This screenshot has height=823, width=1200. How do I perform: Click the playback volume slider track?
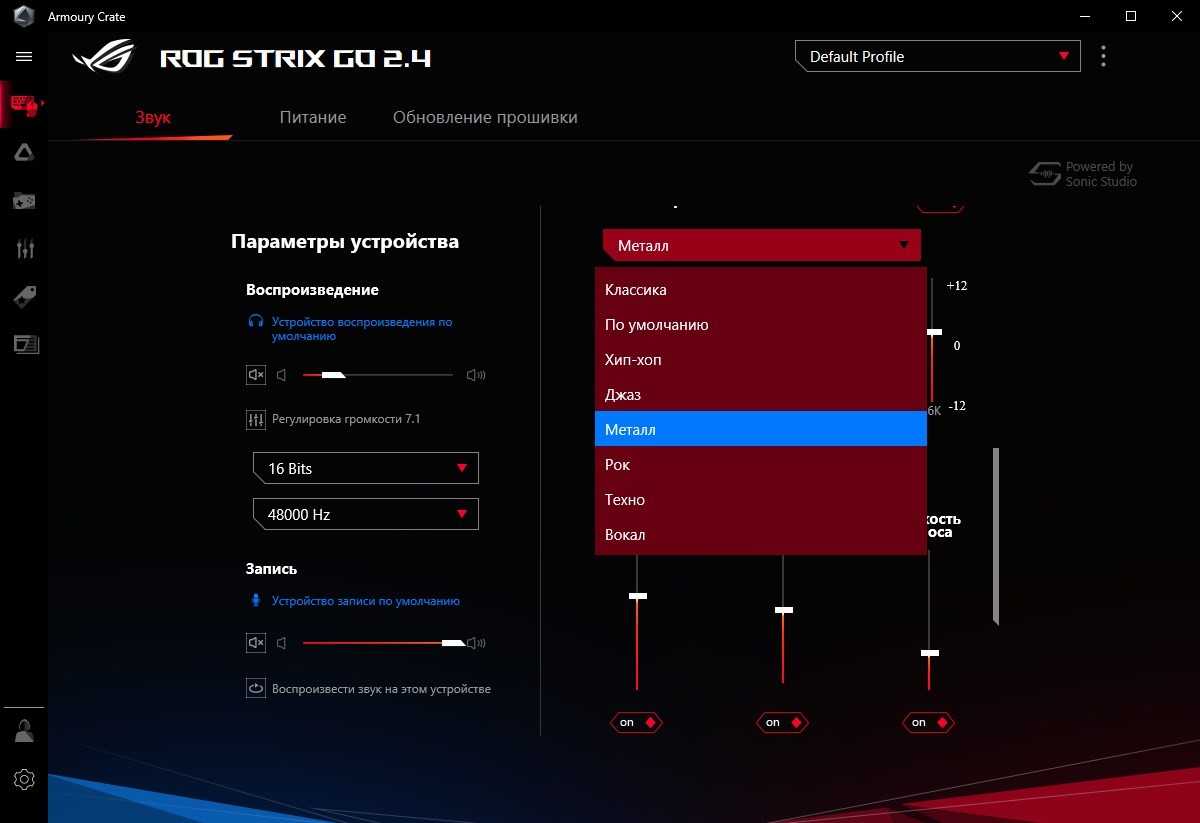pyautogui.click(x=400, y=375)
